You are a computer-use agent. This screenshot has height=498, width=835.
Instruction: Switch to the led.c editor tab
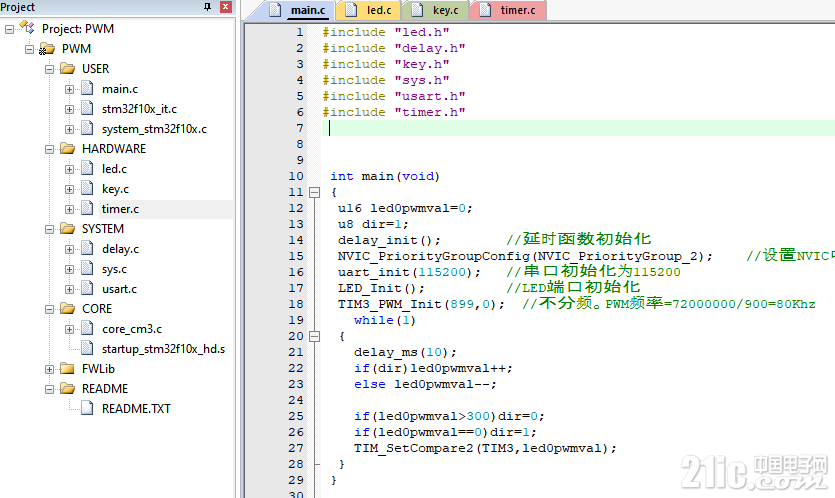point(371,10)
